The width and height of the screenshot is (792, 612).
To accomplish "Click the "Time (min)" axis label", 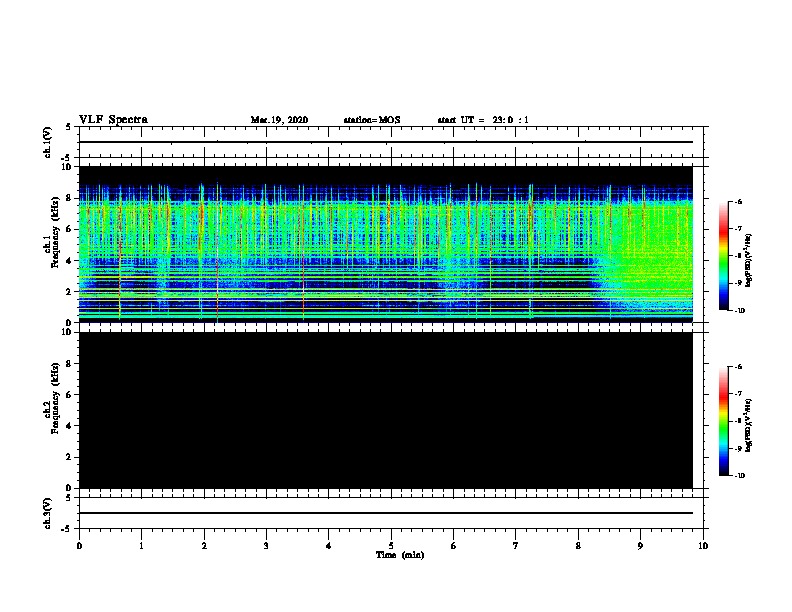I will 400,555.
